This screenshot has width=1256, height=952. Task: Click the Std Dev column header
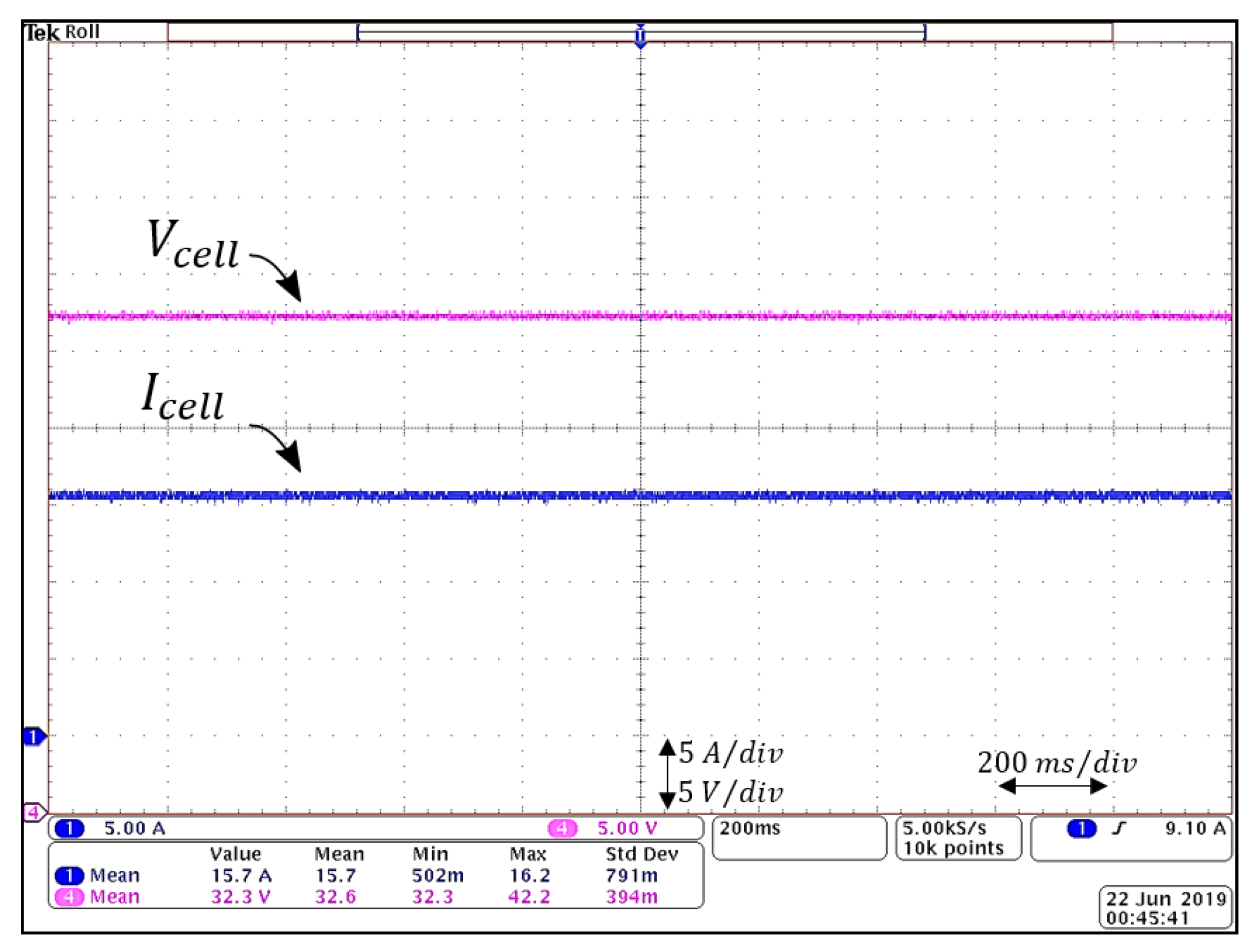(642, 854)
